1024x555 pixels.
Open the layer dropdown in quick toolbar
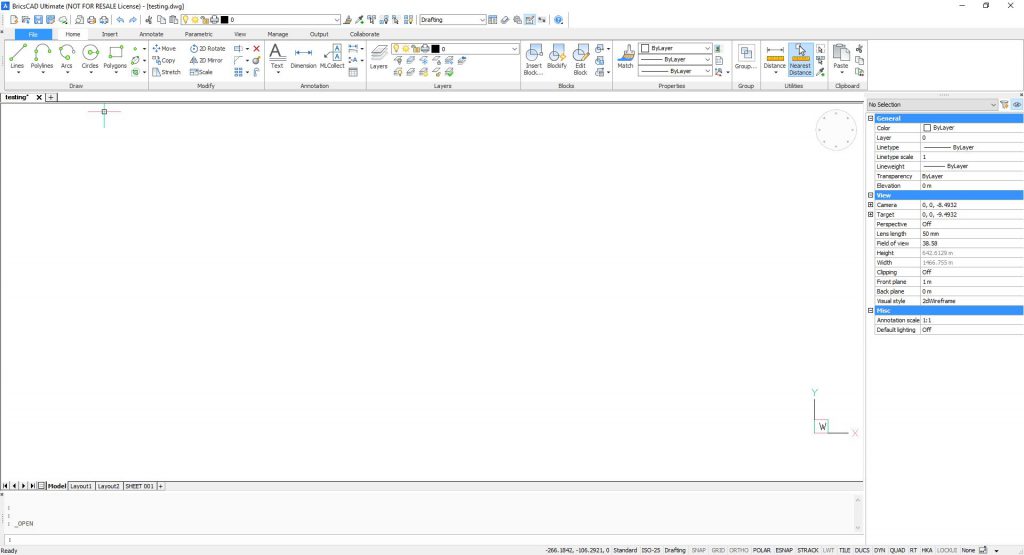[337, 20]
